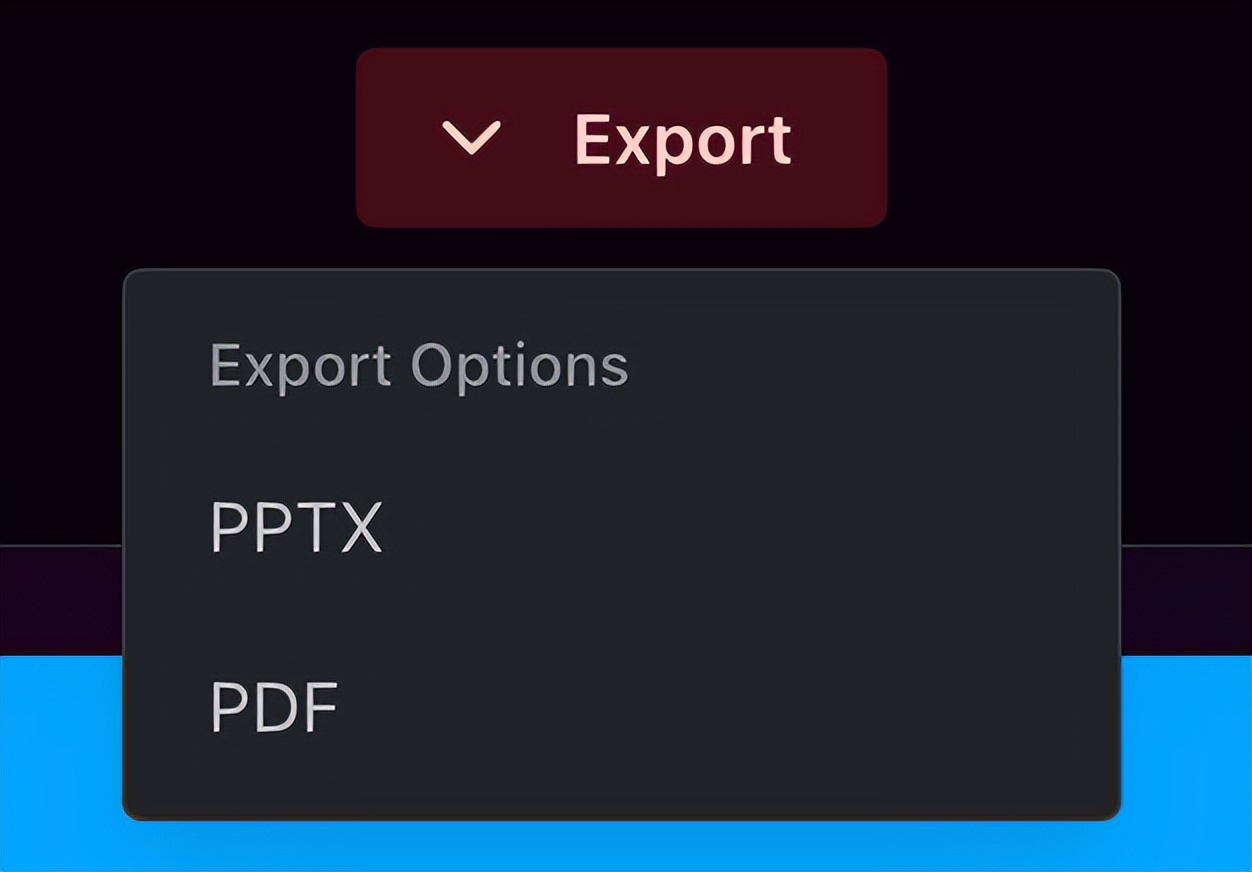Export the document as PDF file
Screen dimensions: 1252x872
point(621,707)
